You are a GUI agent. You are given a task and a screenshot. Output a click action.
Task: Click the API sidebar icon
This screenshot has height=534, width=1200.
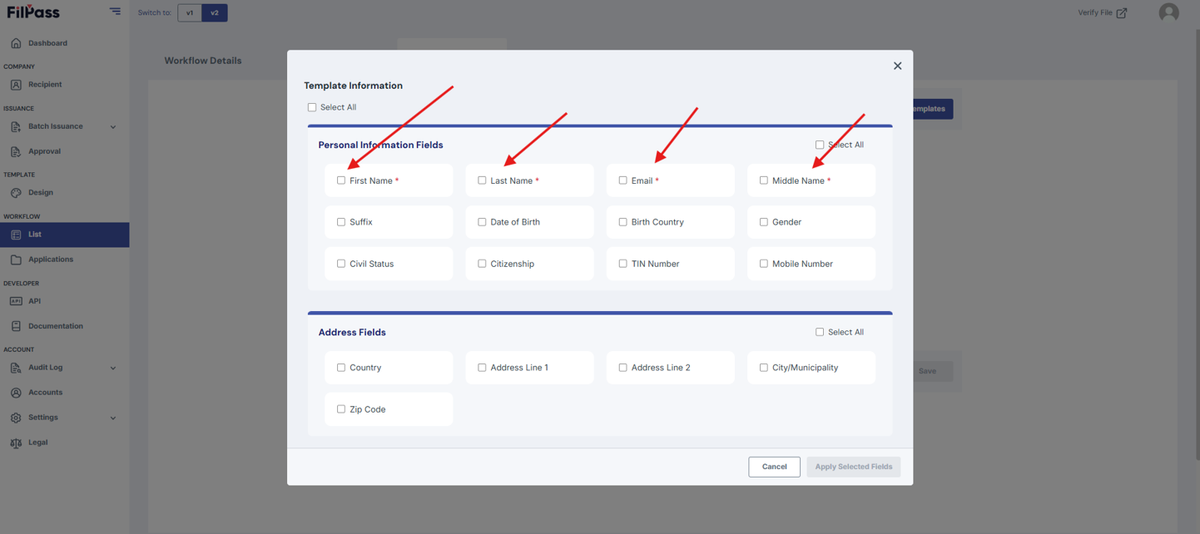coord(16,301)
